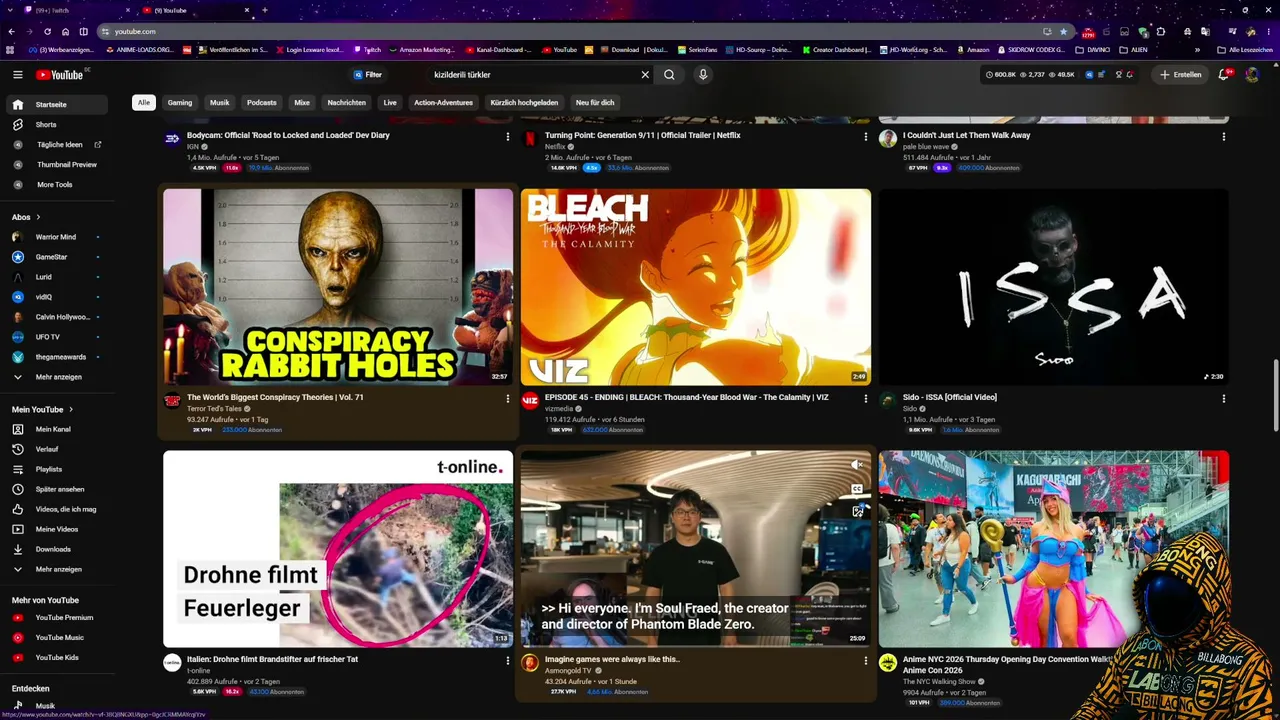The height and width of the screenshot is (720, 1280).
Task: Open the YouTube guide hamburger menu
Action: click(x=17, y=75)
